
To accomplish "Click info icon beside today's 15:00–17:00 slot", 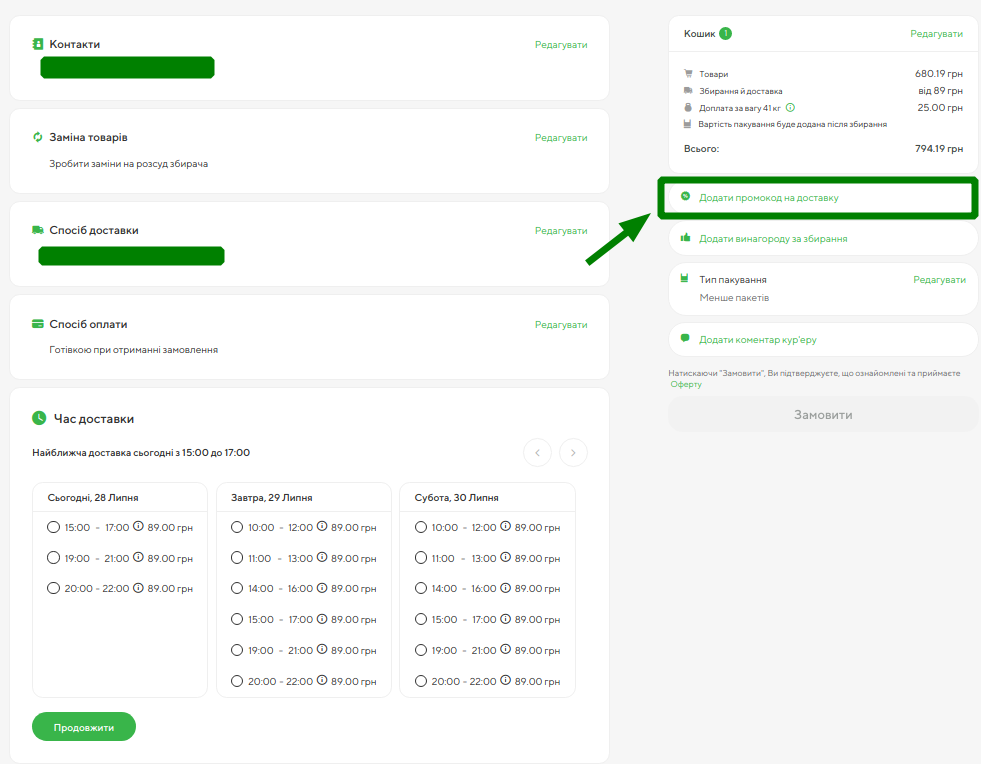I will click(138, 527).
